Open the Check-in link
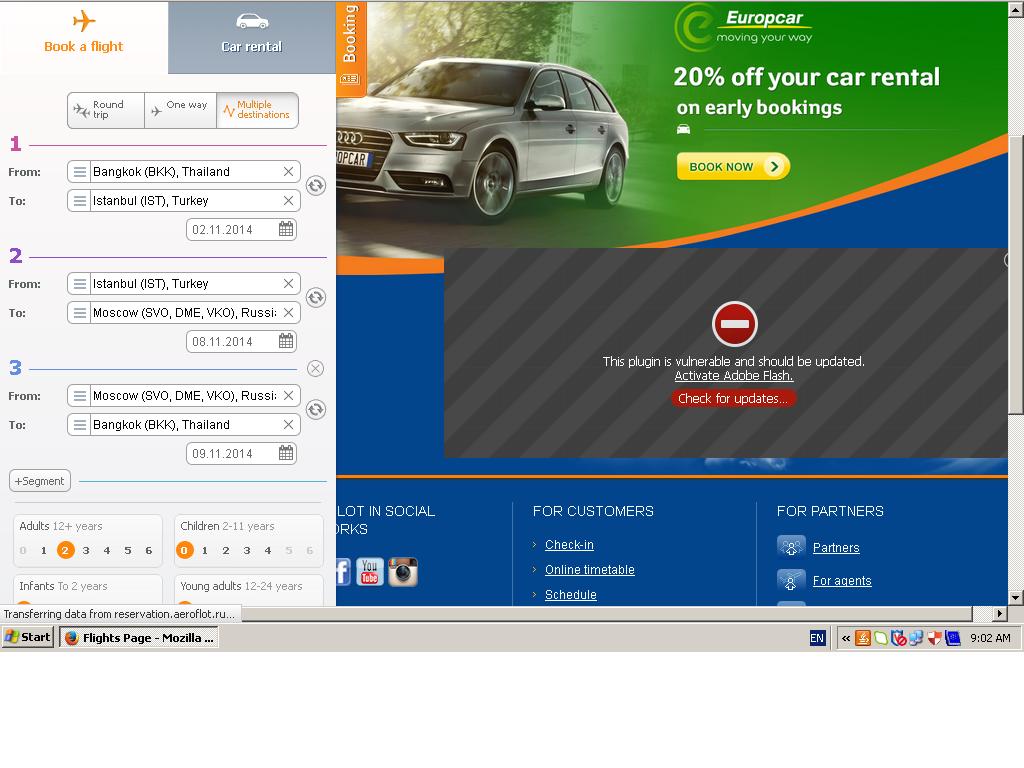1024x768 pixels. click(x=569, y=545)
